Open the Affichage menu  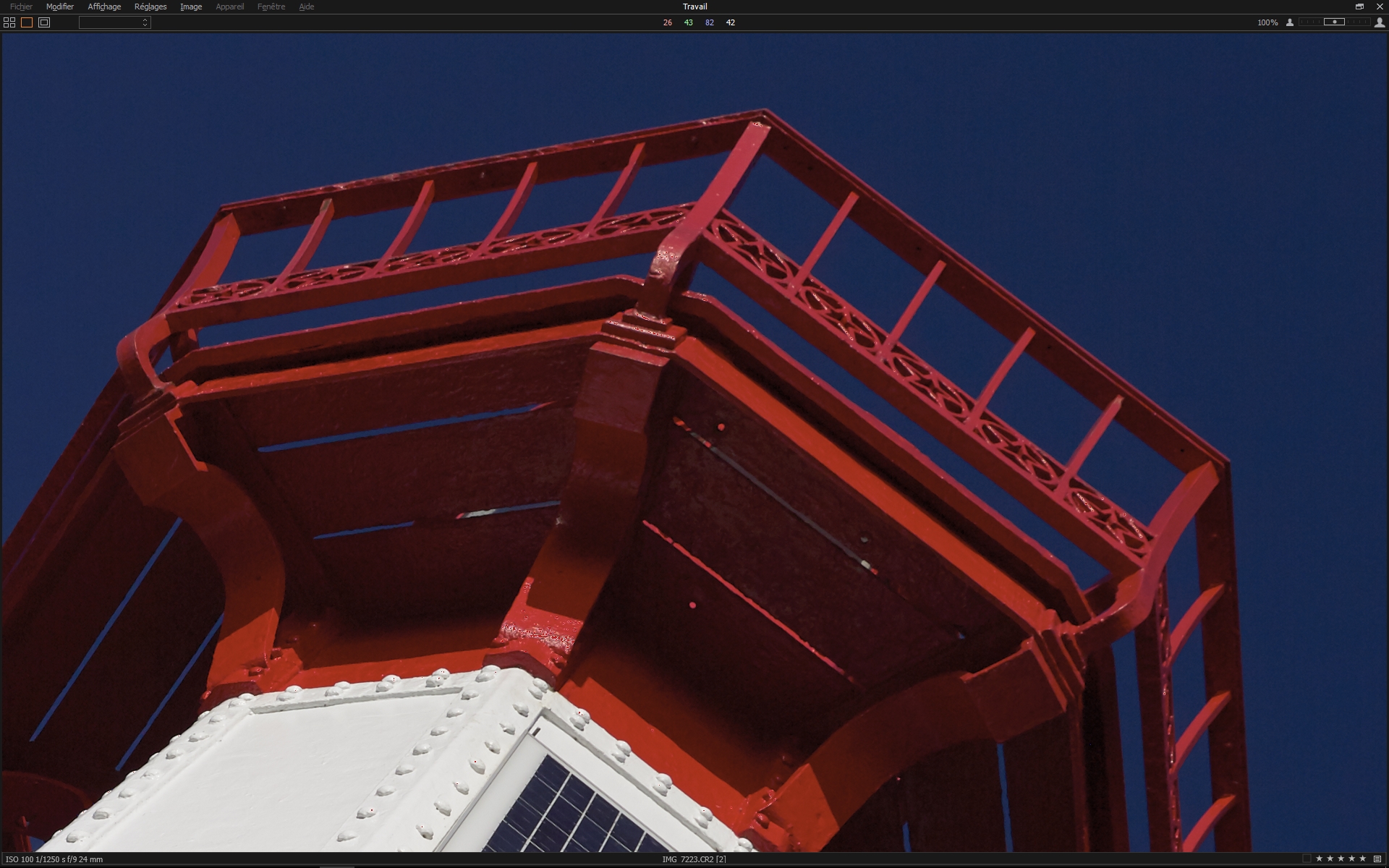104,7
